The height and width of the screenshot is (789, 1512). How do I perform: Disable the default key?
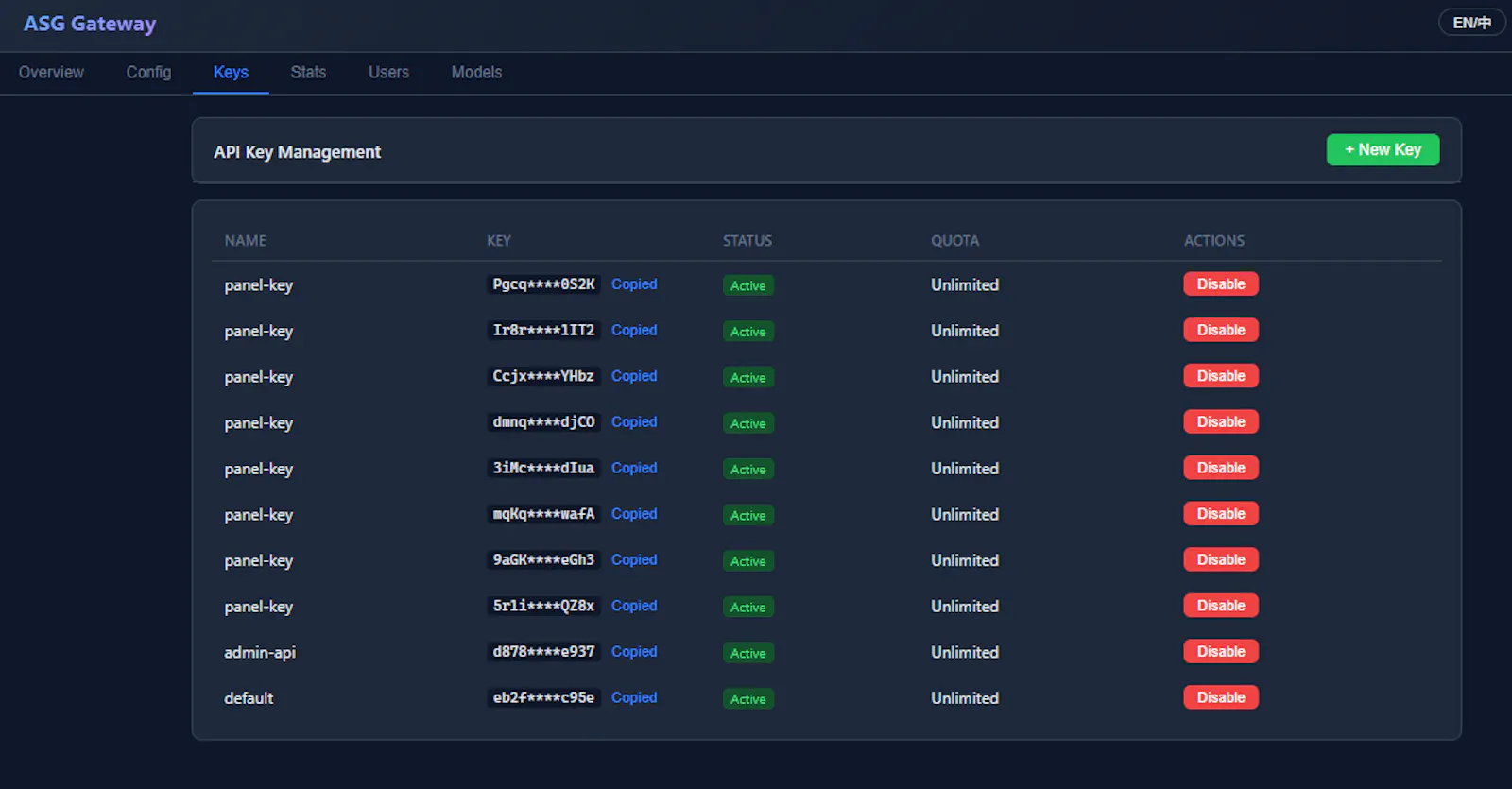pos(1221,697)
